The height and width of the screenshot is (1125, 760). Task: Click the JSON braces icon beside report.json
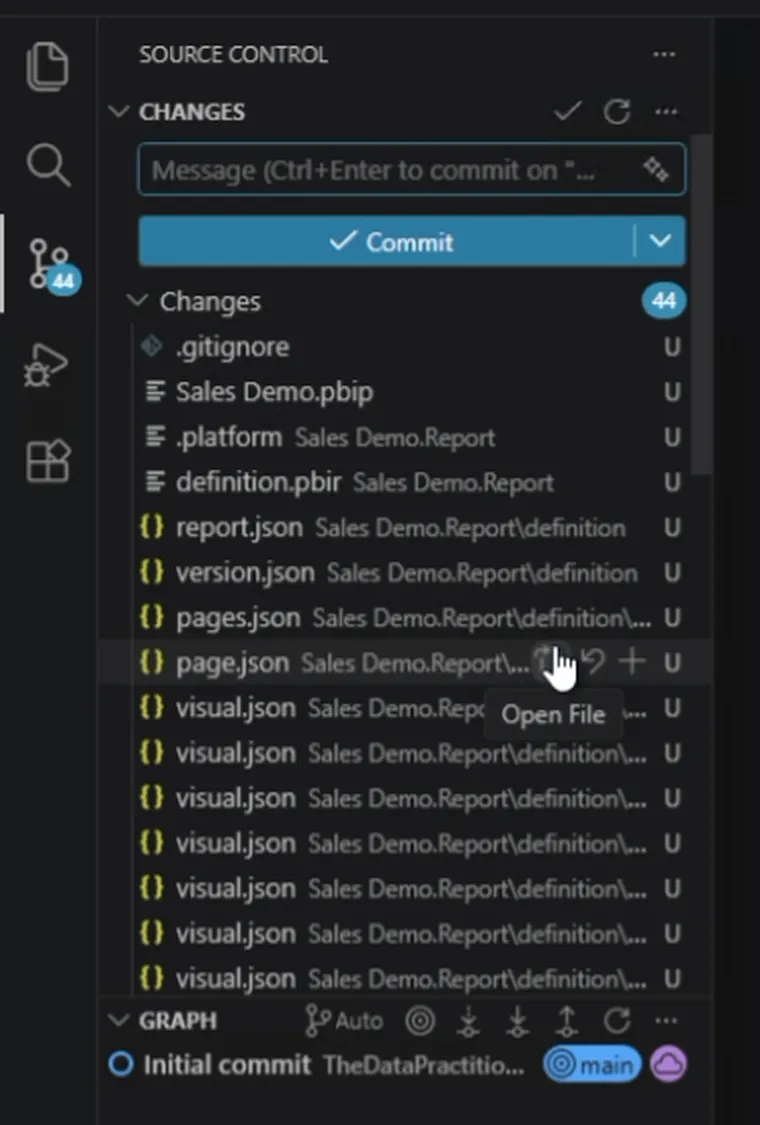click(x=152, y=527)
